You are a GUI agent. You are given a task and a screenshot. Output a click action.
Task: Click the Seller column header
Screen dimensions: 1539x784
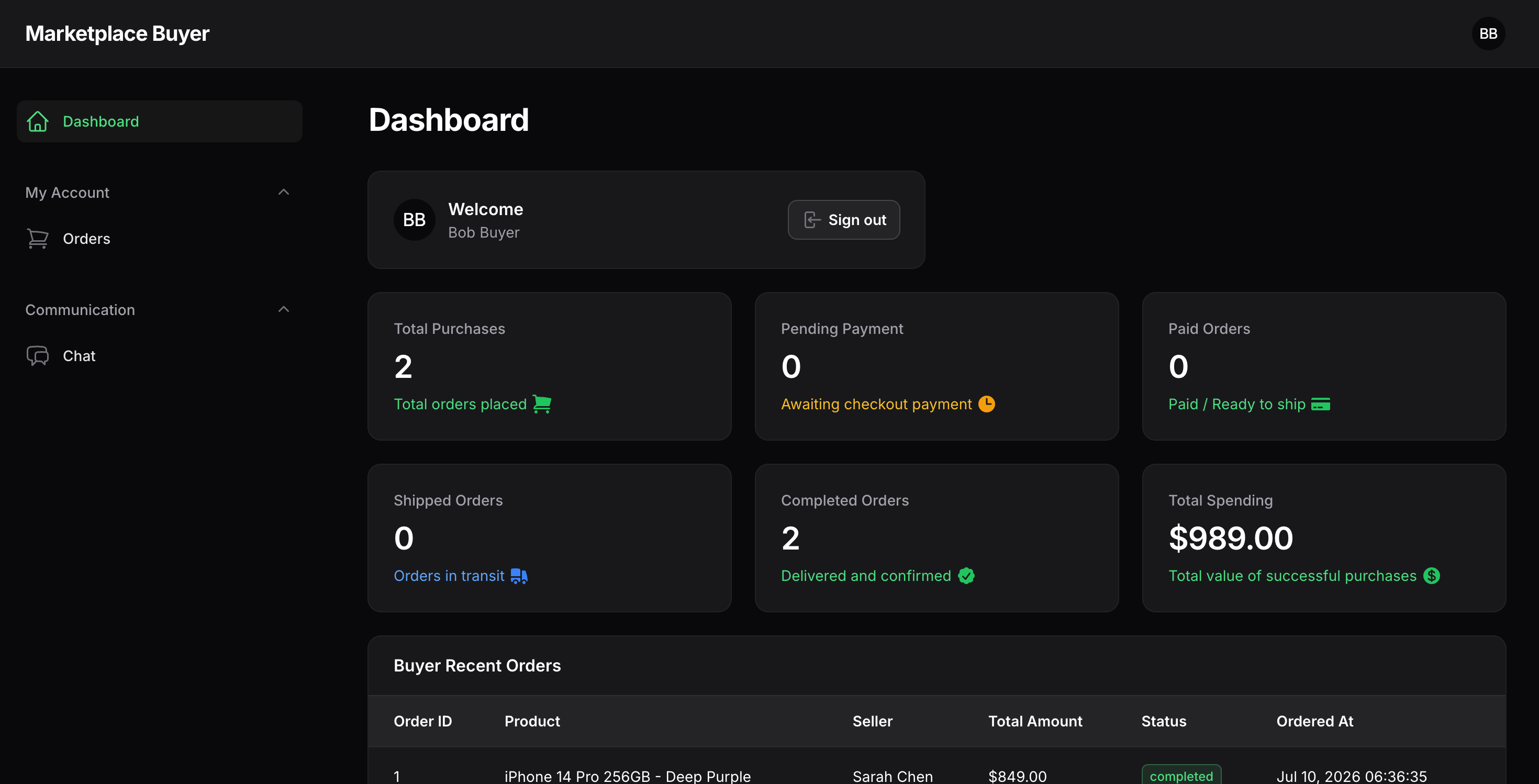[872, 721]
